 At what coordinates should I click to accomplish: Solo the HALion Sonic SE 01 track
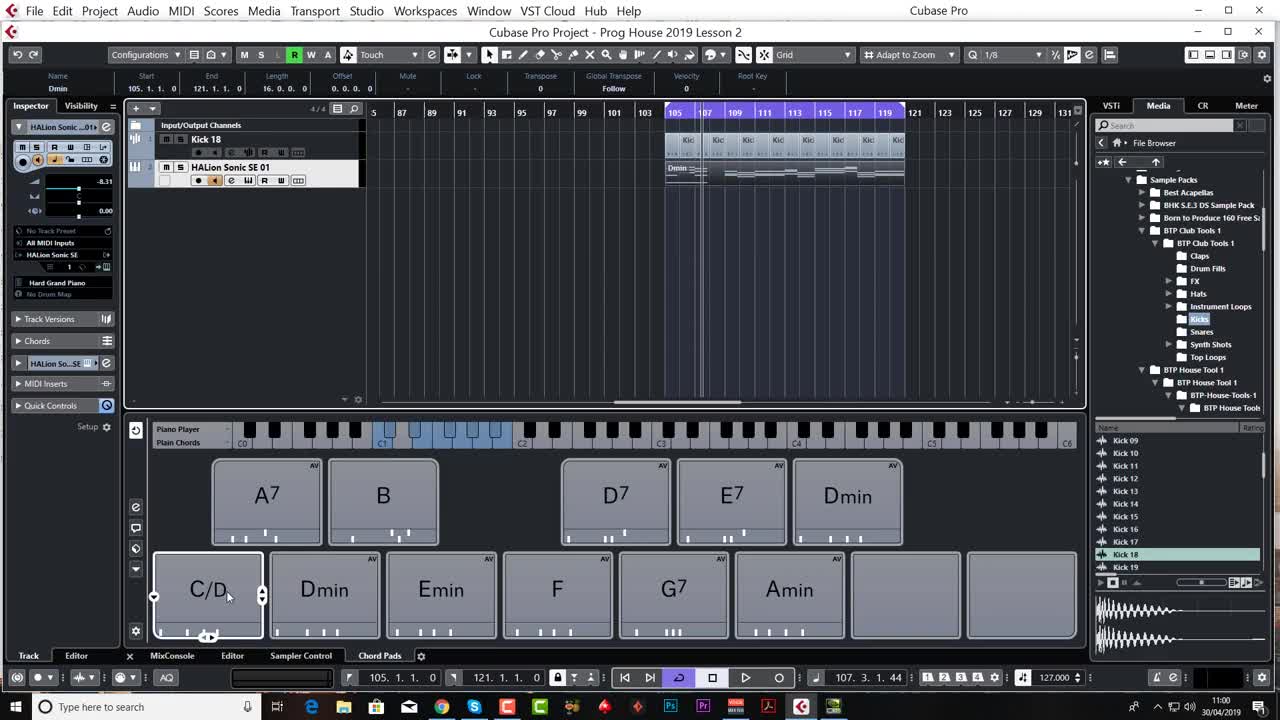click(x=180, y=167)
